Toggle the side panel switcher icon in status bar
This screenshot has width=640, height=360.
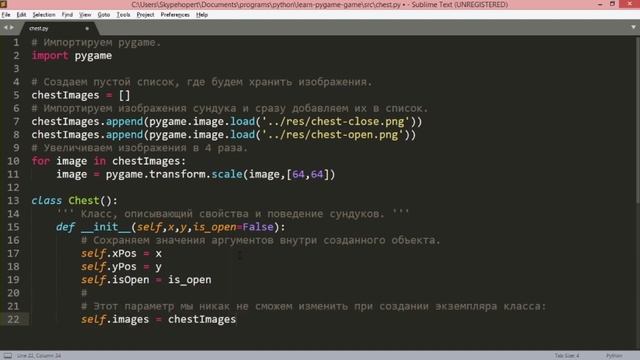tap(8, 356)
